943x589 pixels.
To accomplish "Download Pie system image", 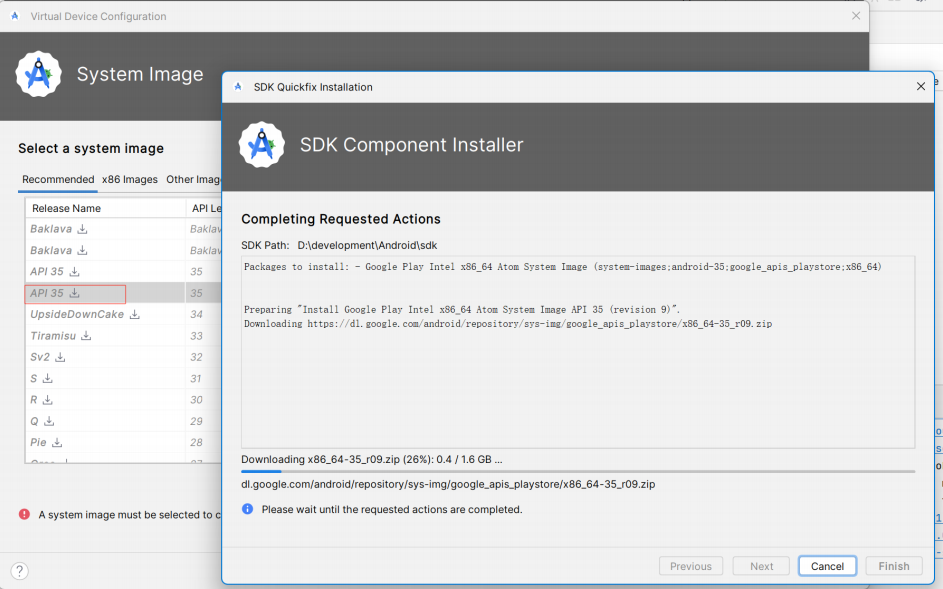I will coord(57,442).
